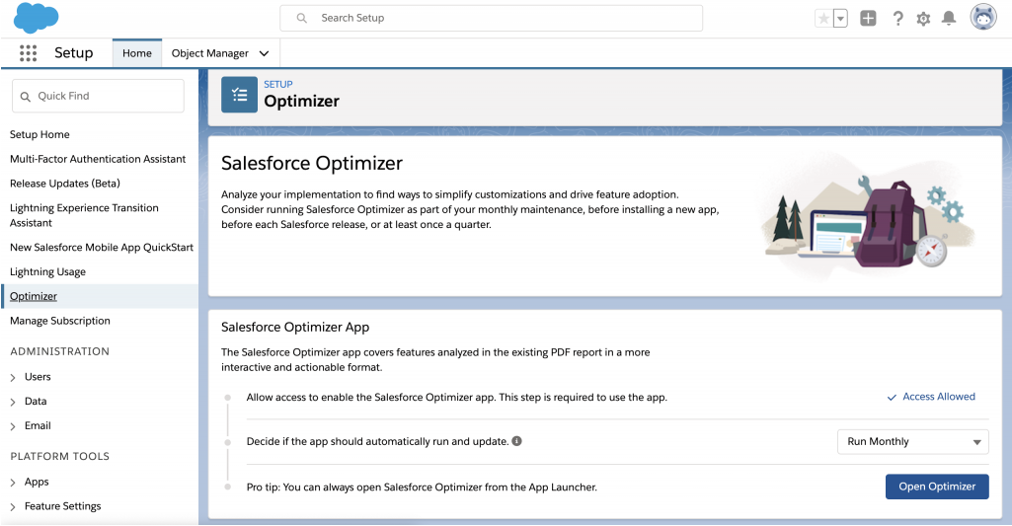Focus the Search Setup field
The width and height of the screenshot is (1012, 526).
pos(491,18)
